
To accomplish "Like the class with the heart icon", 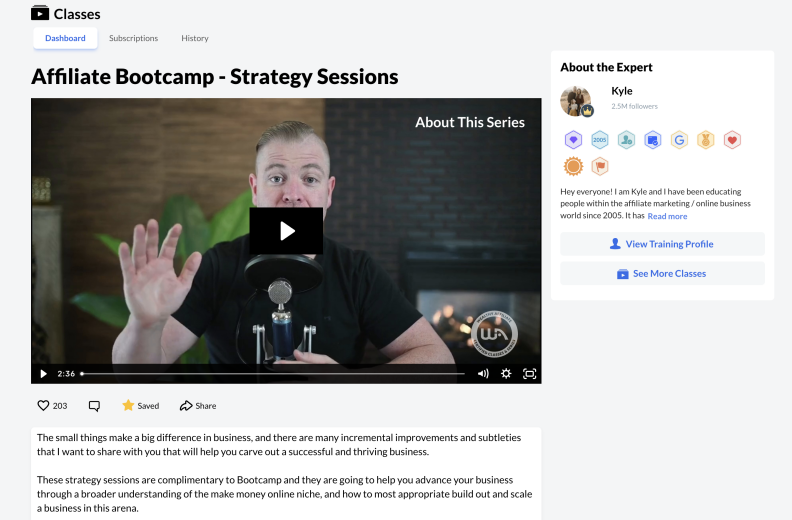I will 43,405.
